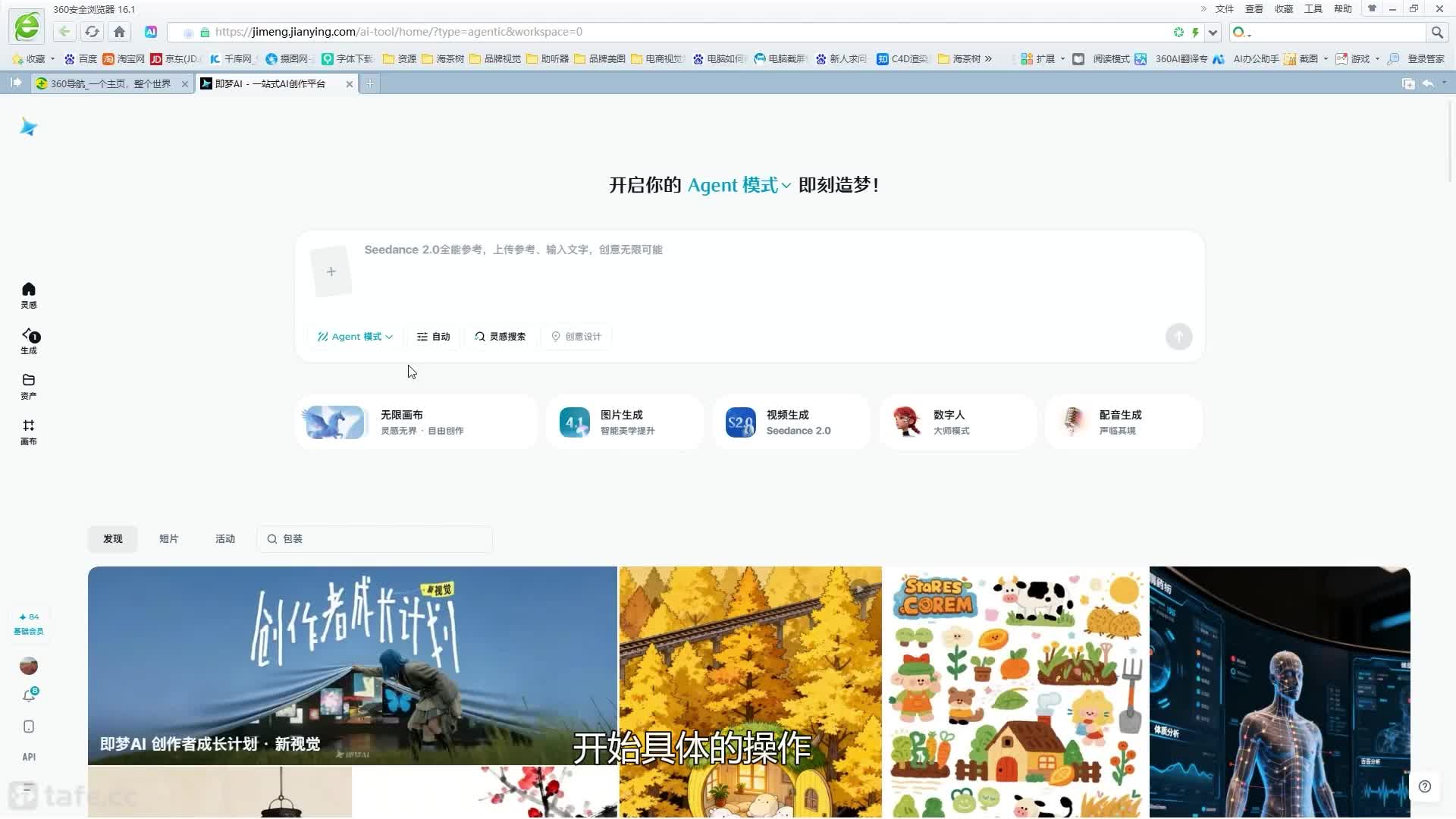Open the 视频生成 Seedance 2.0 card
Image resolution: width=1456 pixels, height=819 pixels.
point(791,422)
